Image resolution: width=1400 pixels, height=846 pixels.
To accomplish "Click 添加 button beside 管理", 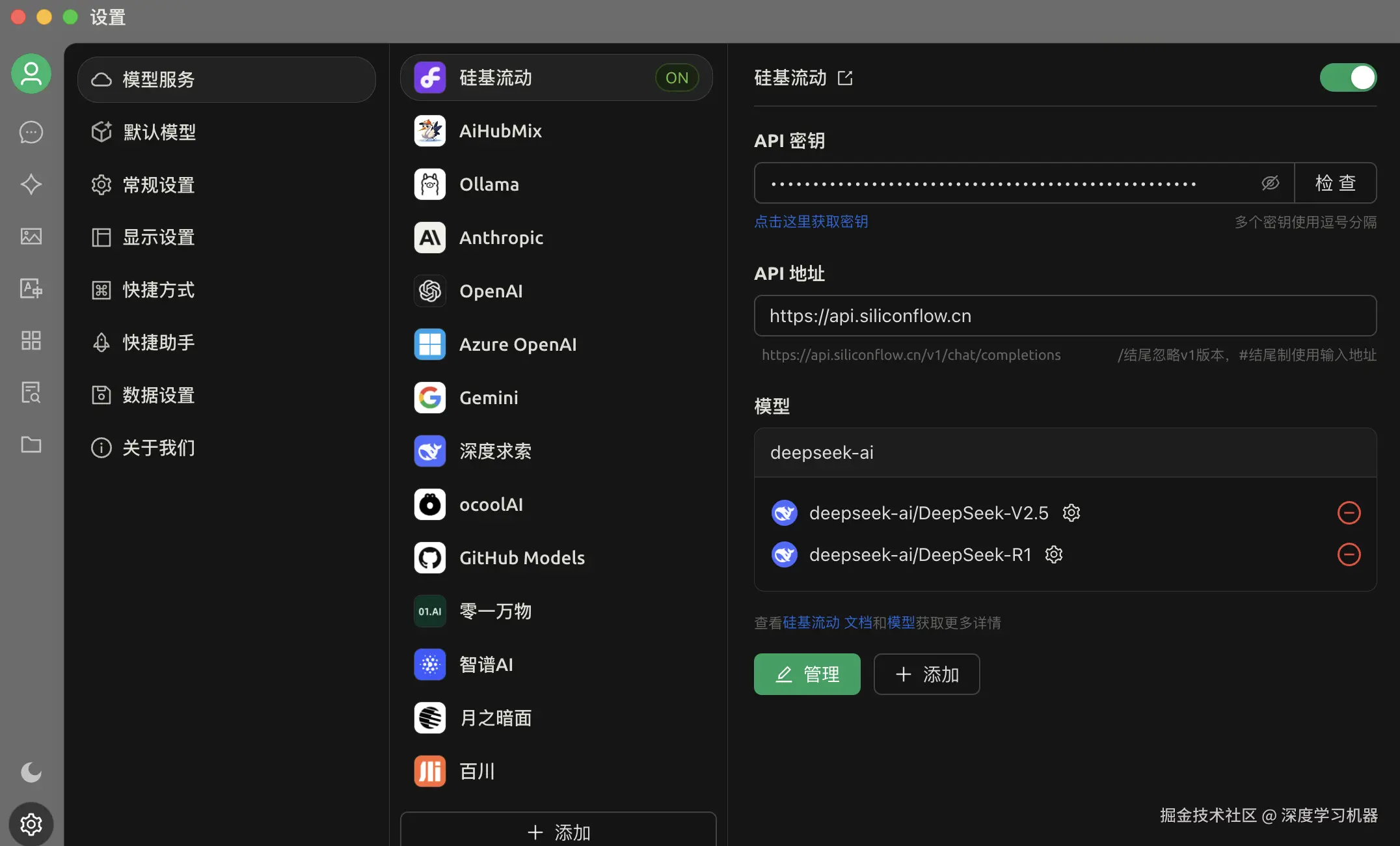I will [927, 674].
